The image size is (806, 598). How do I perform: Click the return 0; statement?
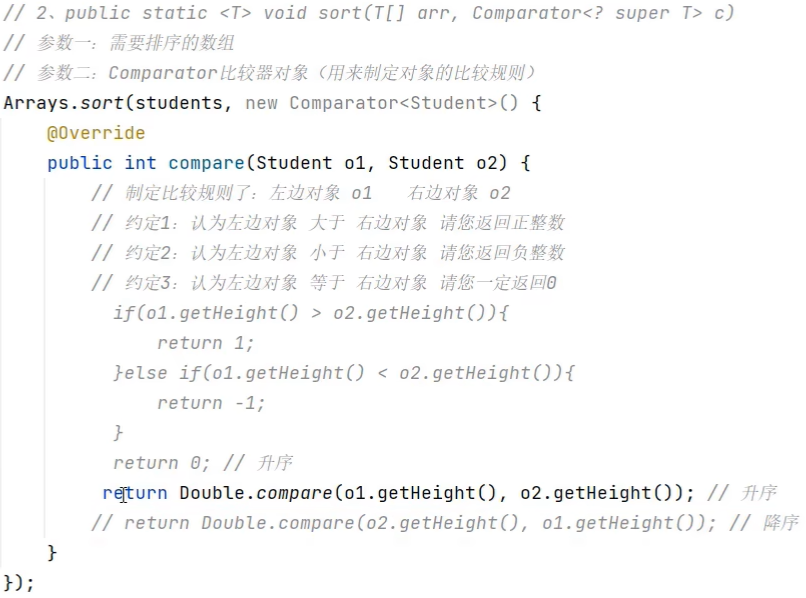(161, 463)
